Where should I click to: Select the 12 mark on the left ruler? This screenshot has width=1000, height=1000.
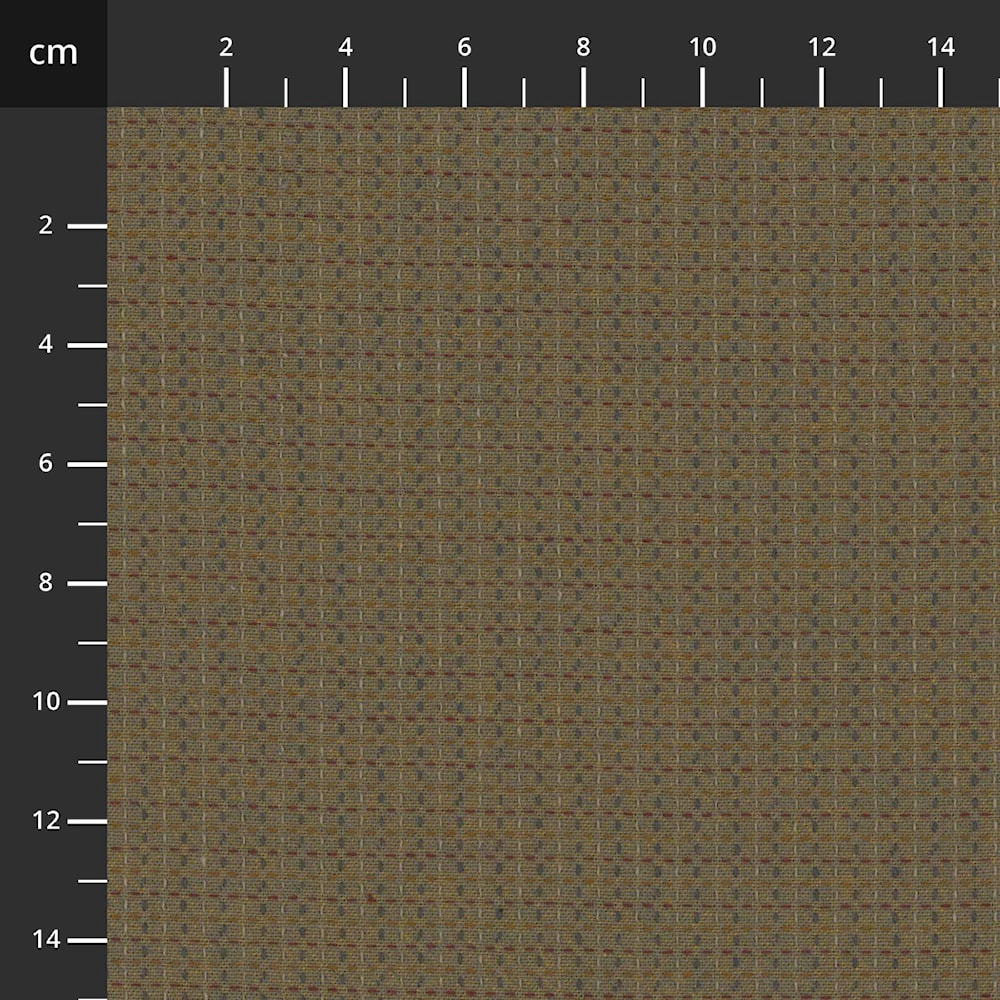tap(46, 821)
